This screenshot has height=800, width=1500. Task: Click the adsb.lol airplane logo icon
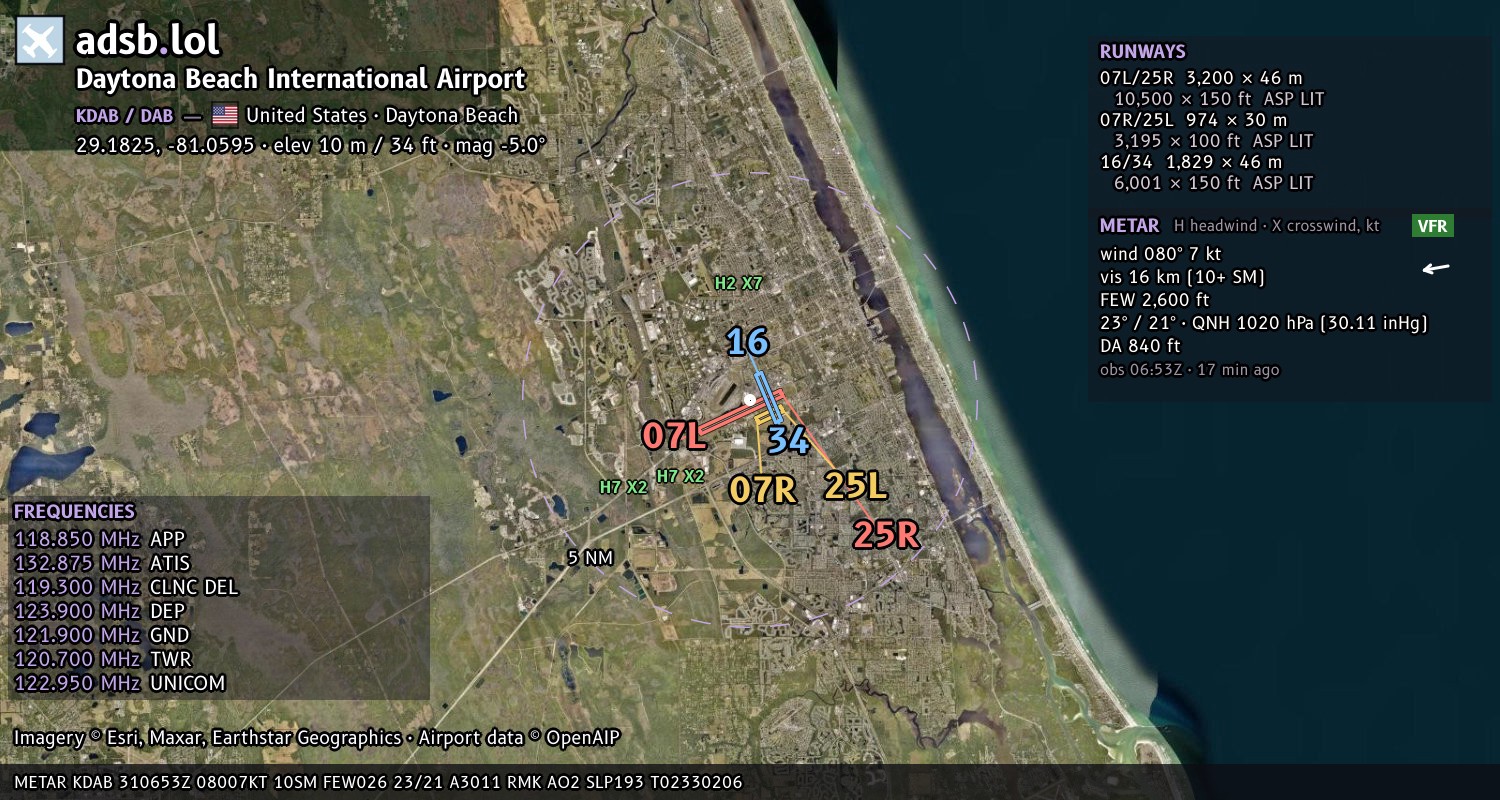[x=40, y=41]
